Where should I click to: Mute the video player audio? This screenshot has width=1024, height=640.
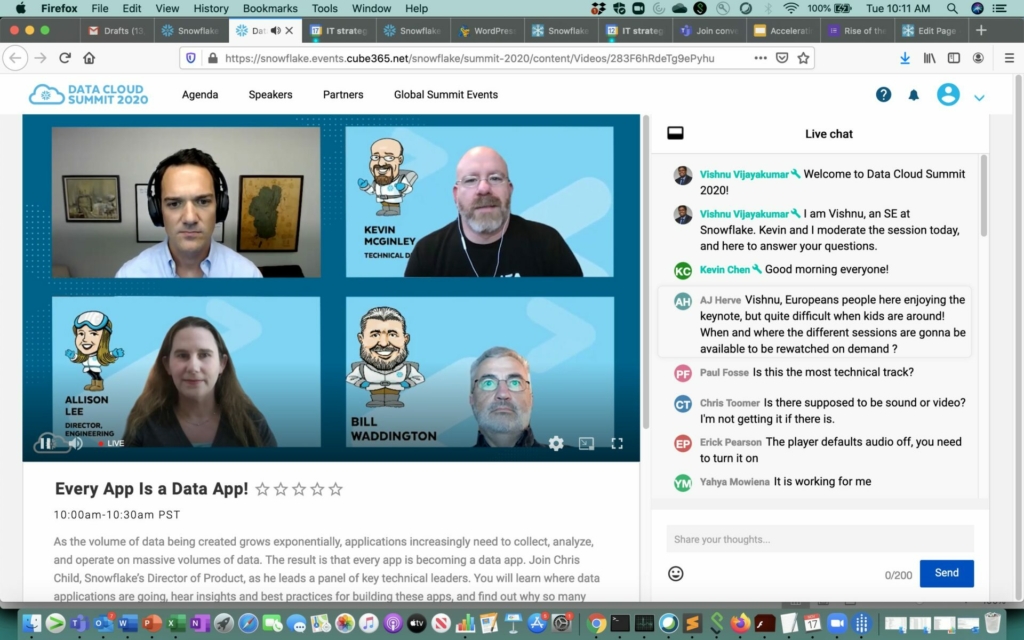coord(76,443)
